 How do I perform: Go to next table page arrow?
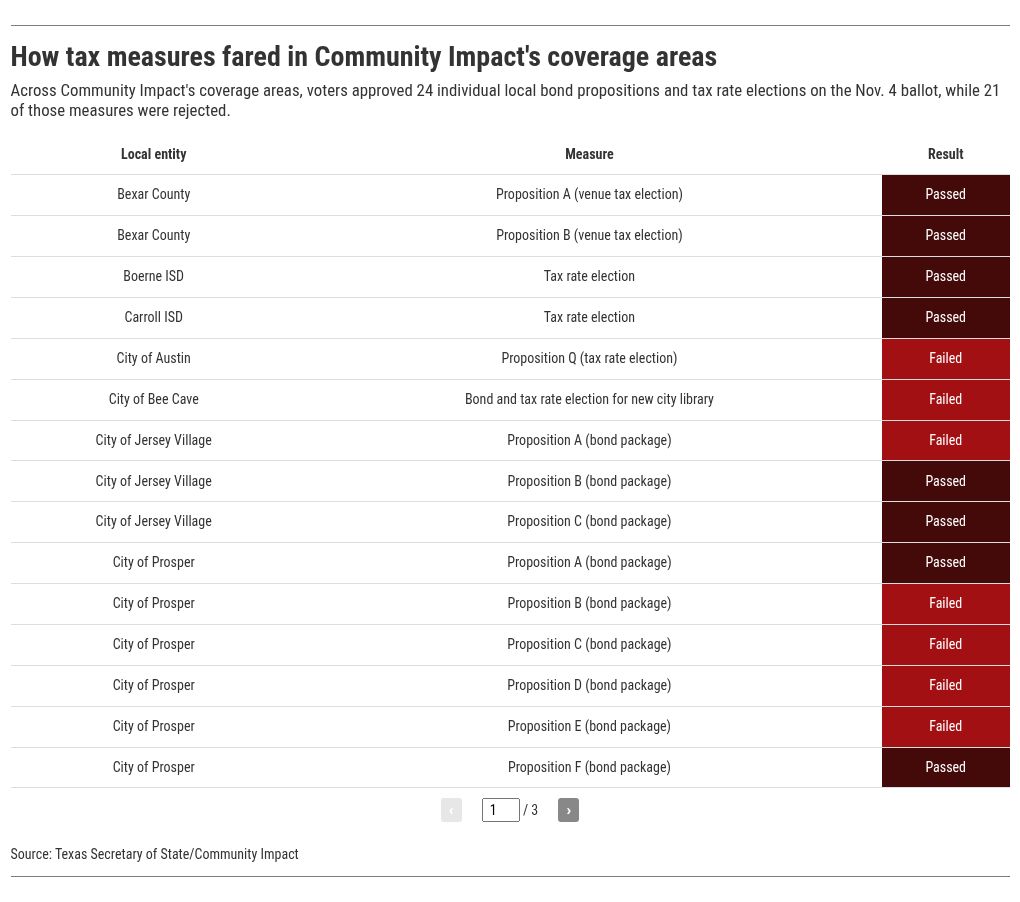(x=568, y=810)
